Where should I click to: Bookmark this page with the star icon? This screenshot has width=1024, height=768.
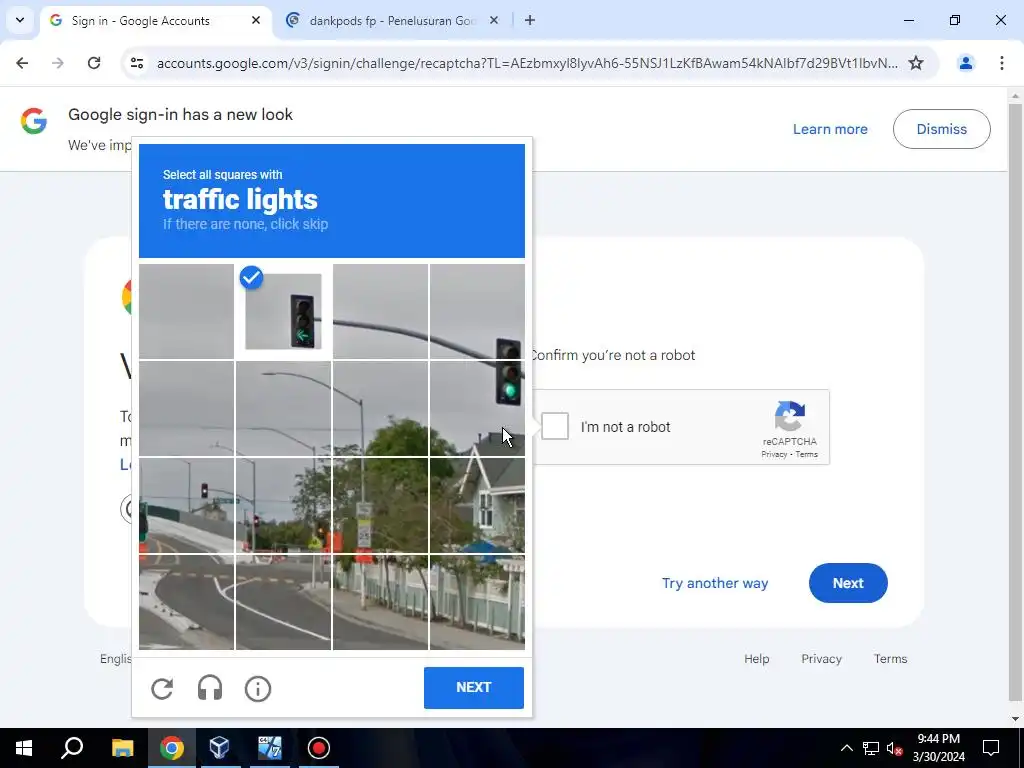916,63
